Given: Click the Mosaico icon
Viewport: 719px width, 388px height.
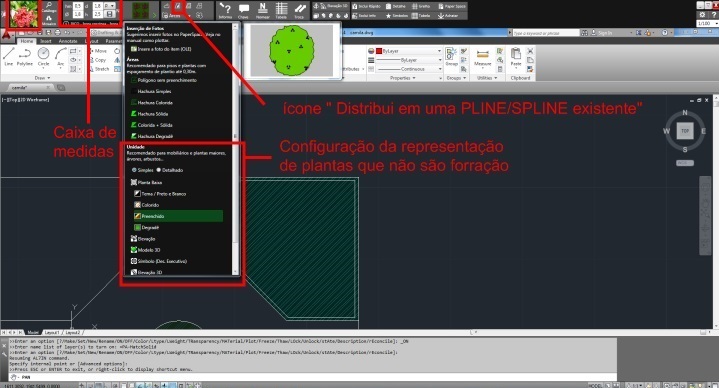Looking at the screenshot, I should pyautogui.click(x=49, y=20).
